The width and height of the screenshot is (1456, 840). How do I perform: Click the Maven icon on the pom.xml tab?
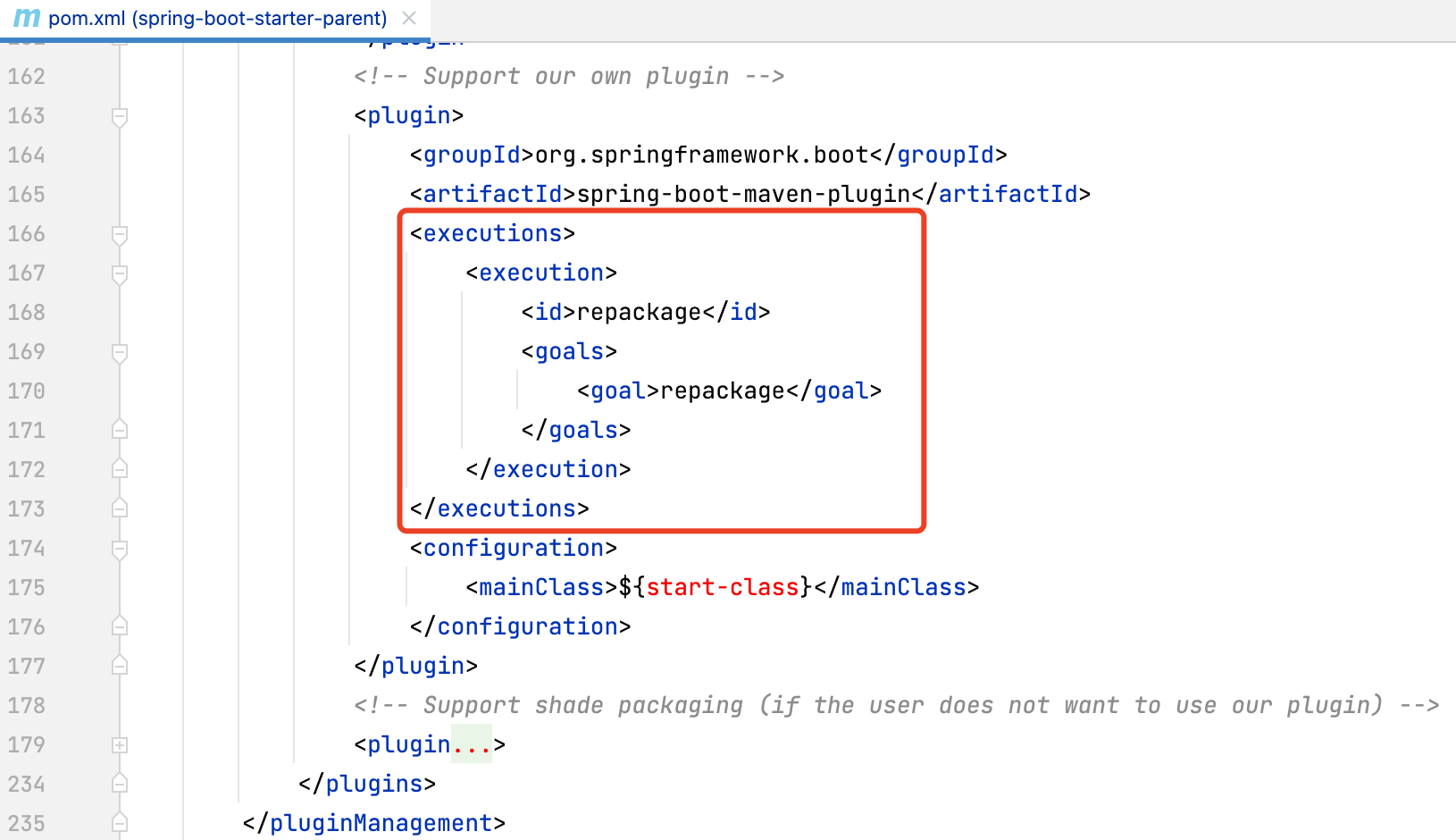point(27,18)
